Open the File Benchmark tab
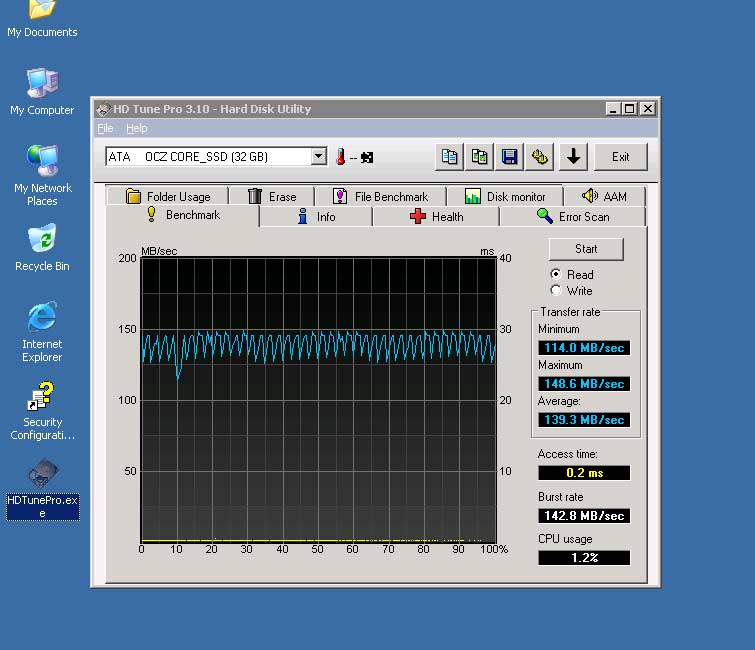The image size is (755, 650). 380,197
